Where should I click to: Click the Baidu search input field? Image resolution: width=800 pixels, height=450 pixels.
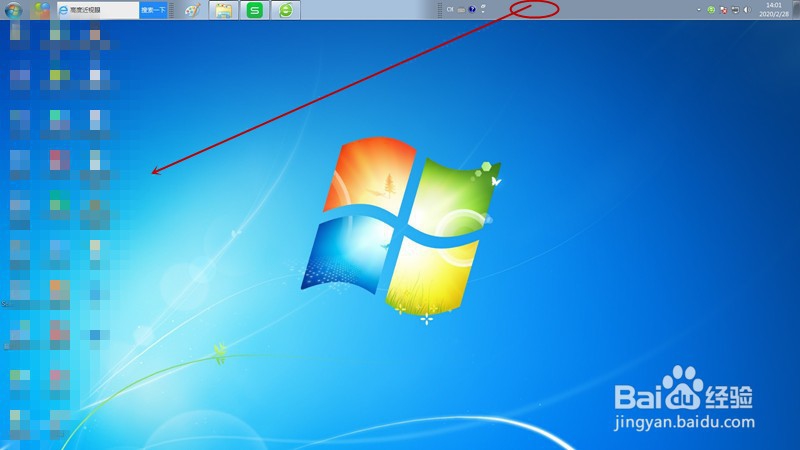click(x=98, y=10)
